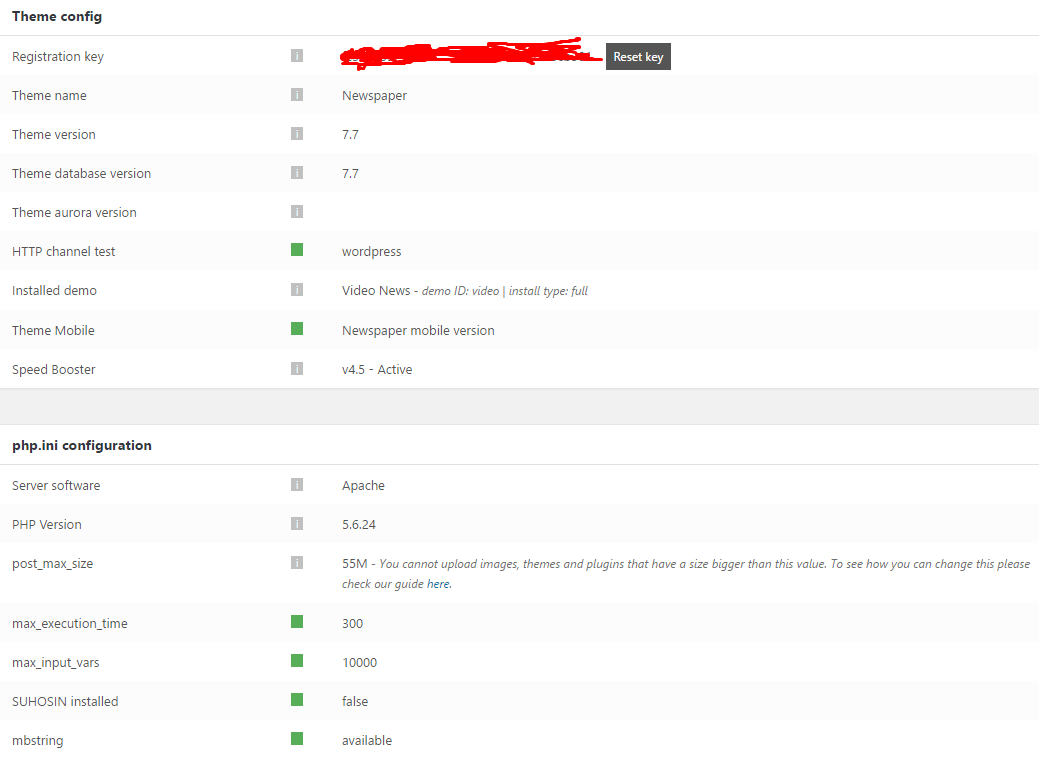Select the Theme version value 7.7
The height and width of the screenshot is (757, 1039).
click(x=350, y=135)
